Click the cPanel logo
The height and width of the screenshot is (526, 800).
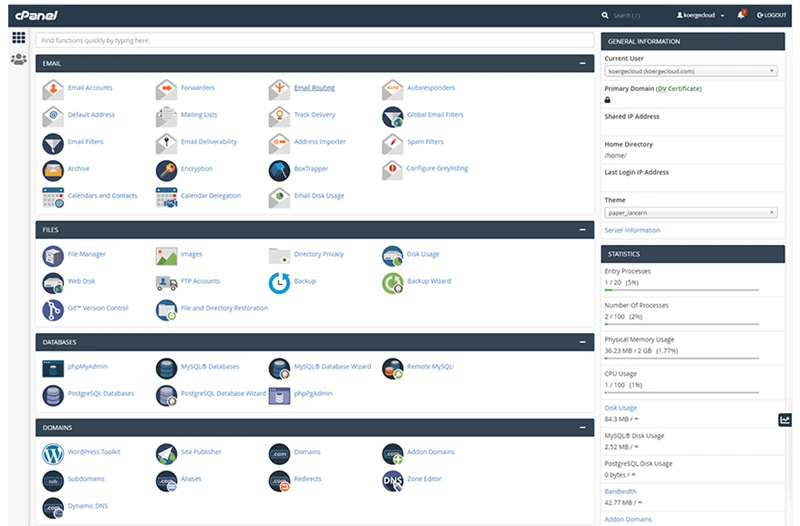[x=36, y=15]
